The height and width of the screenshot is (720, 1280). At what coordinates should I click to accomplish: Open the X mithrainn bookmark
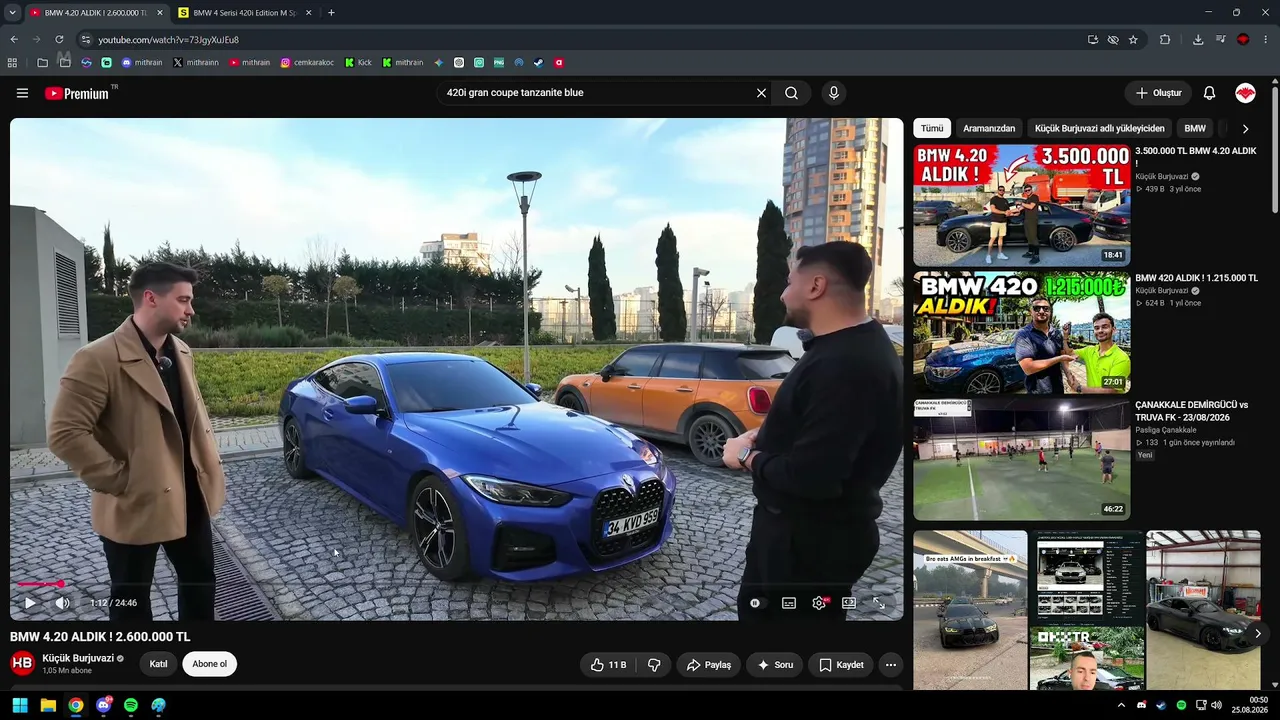196,63
